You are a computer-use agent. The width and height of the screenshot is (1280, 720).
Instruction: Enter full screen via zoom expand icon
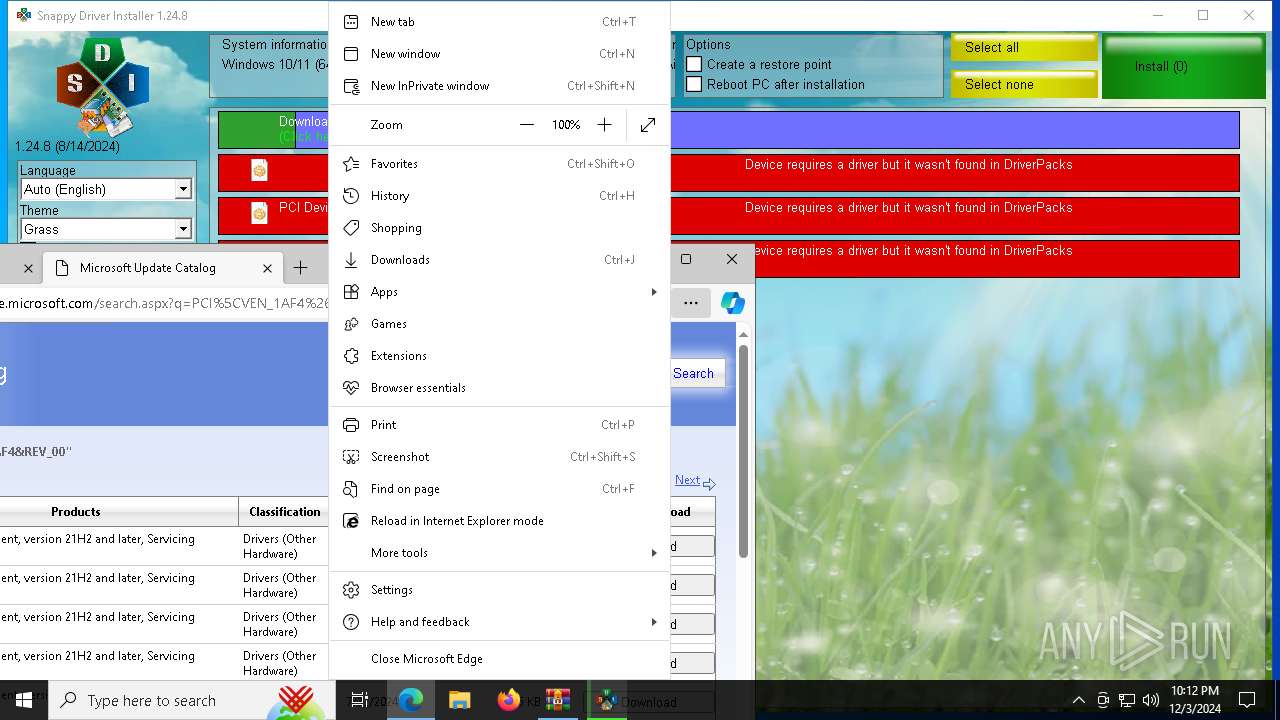(648, 125)
